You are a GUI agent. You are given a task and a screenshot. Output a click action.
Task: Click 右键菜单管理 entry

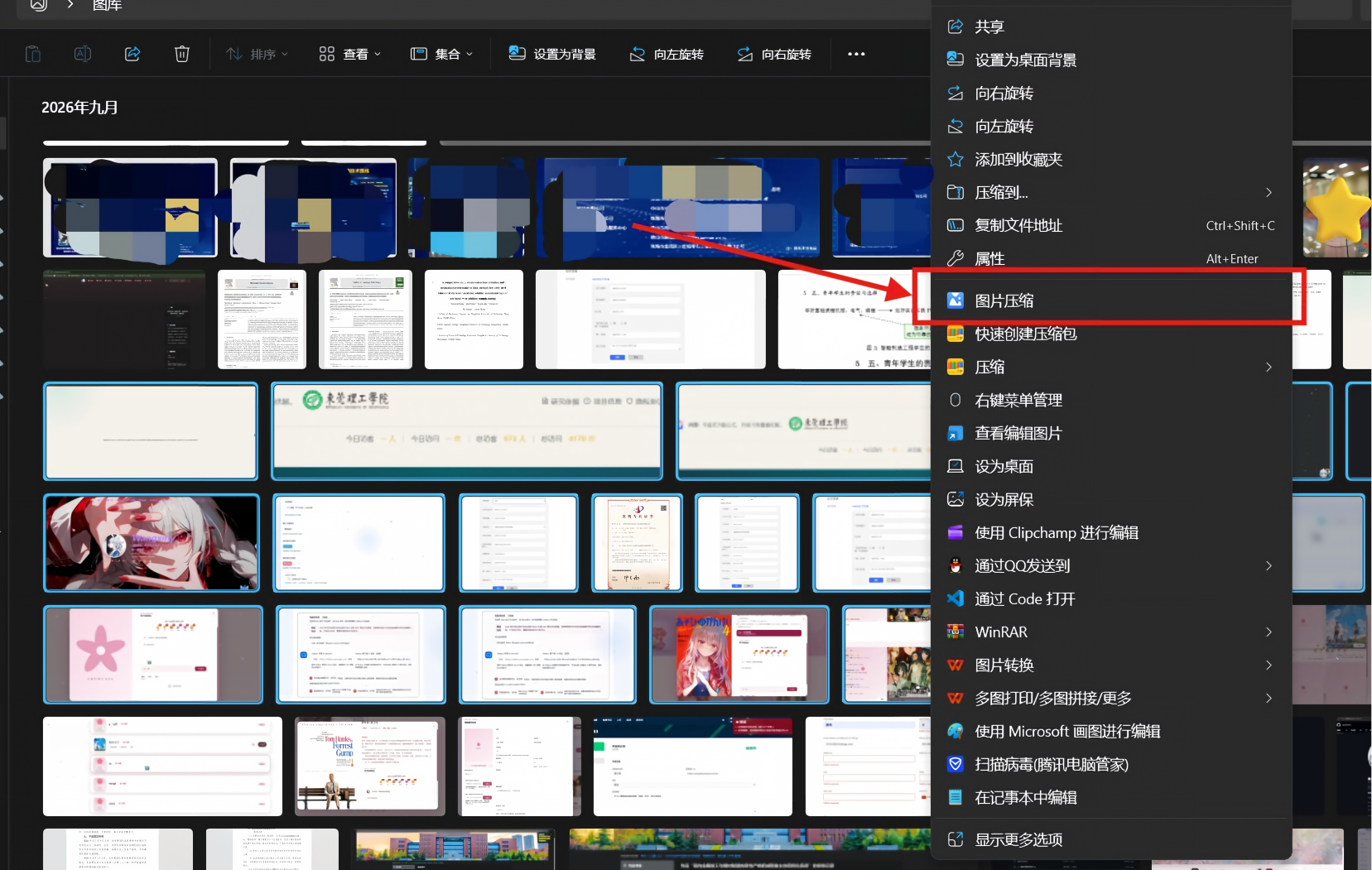click(1111, 400)
